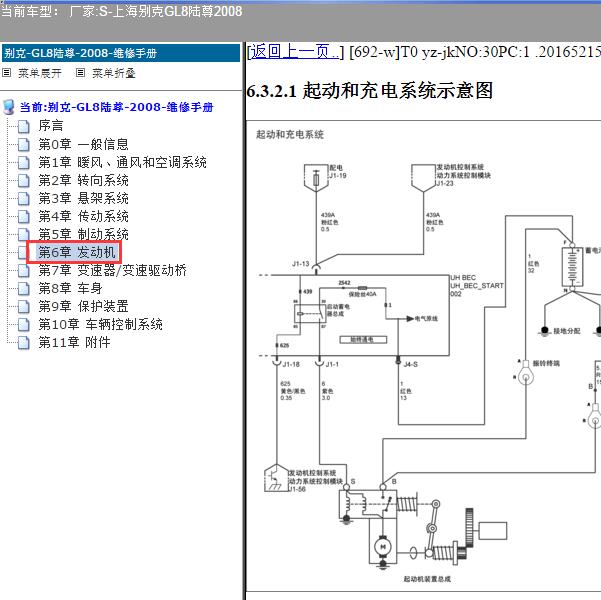
Task: Select 第11章 附件 chapter
Action: [x=74, y=342]
